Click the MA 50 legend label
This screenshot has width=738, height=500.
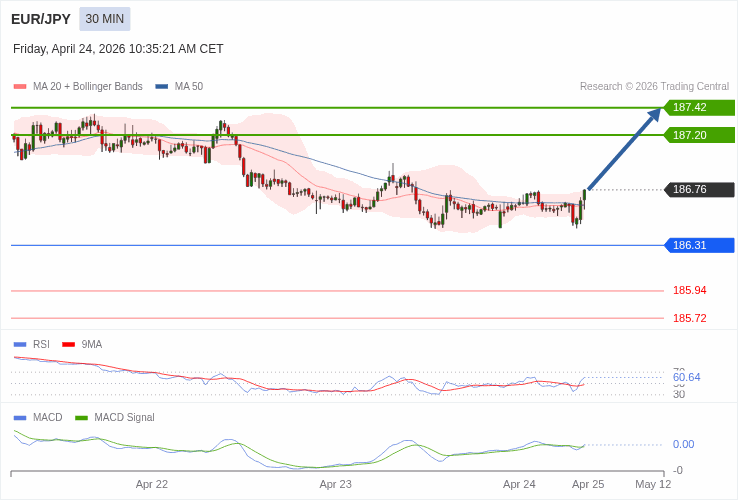click(x=189, y=87)
